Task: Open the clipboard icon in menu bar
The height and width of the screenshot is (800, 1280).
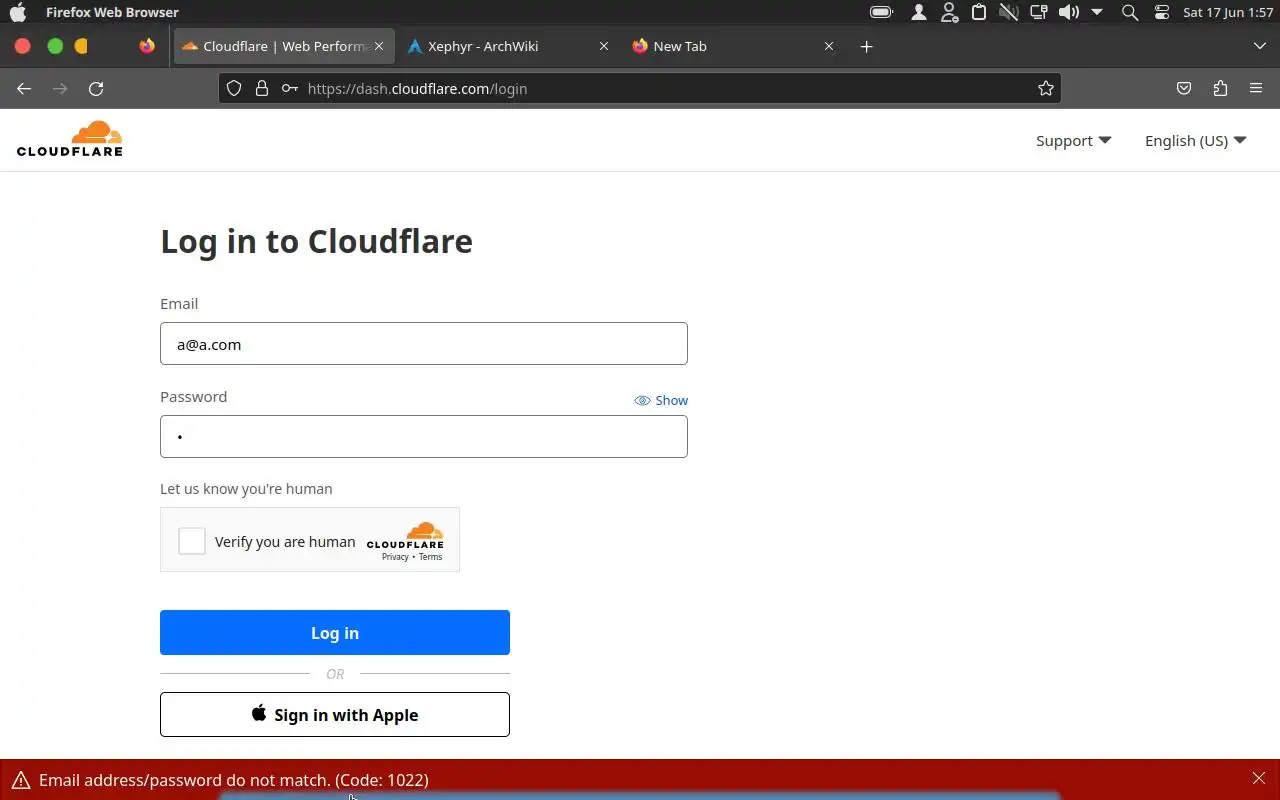Action: pyautogui.click(x=979, y=13)
